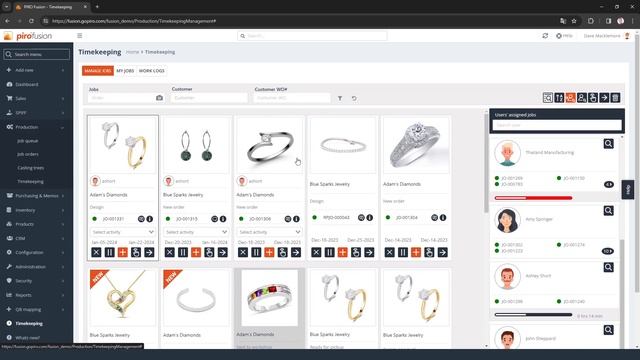The image size is (640, 360).
Task: Click the X icon on job JO-001306
Action: point(243,252)
